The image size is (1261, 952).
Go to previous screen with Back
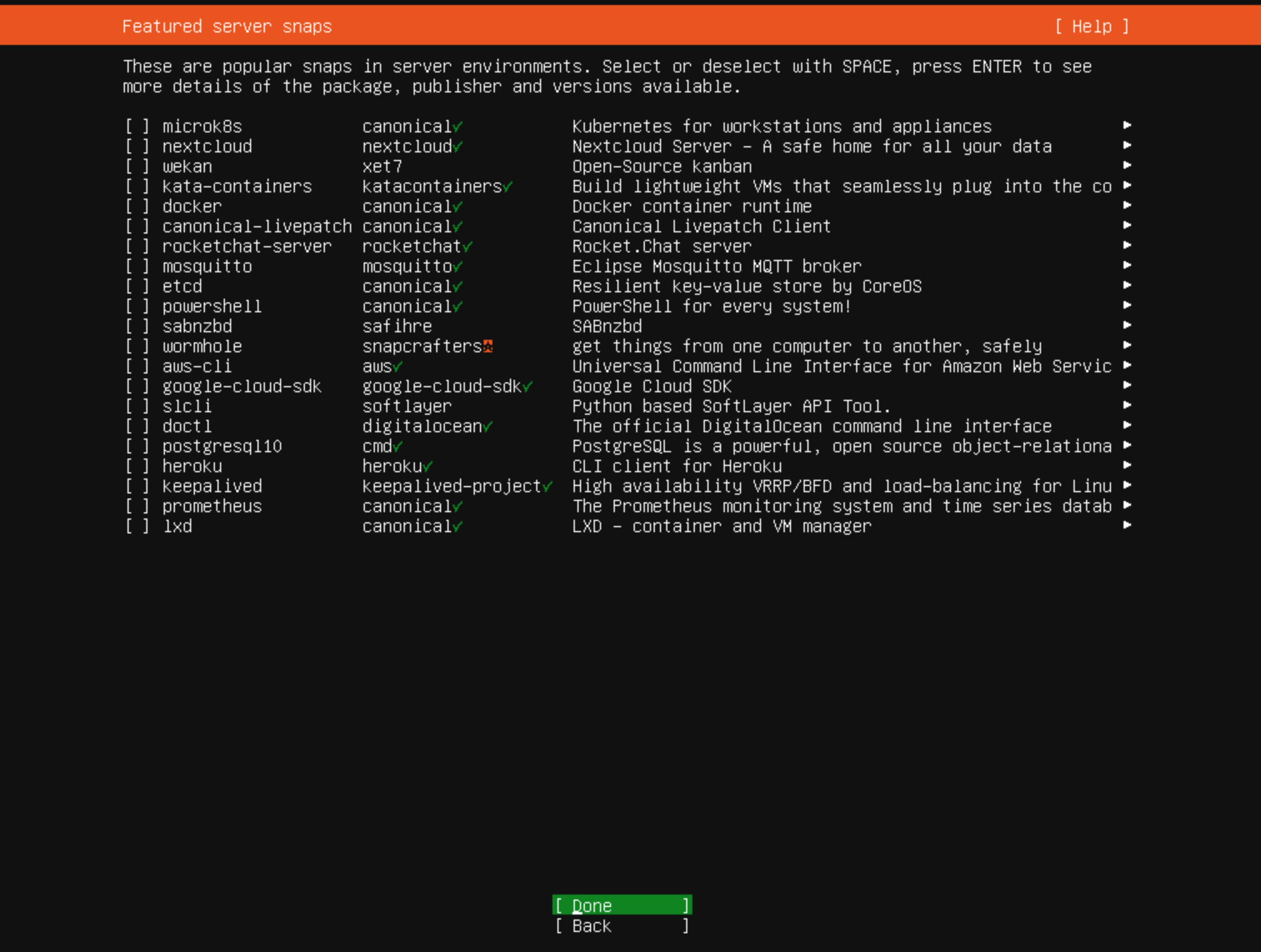coord(622,926)
